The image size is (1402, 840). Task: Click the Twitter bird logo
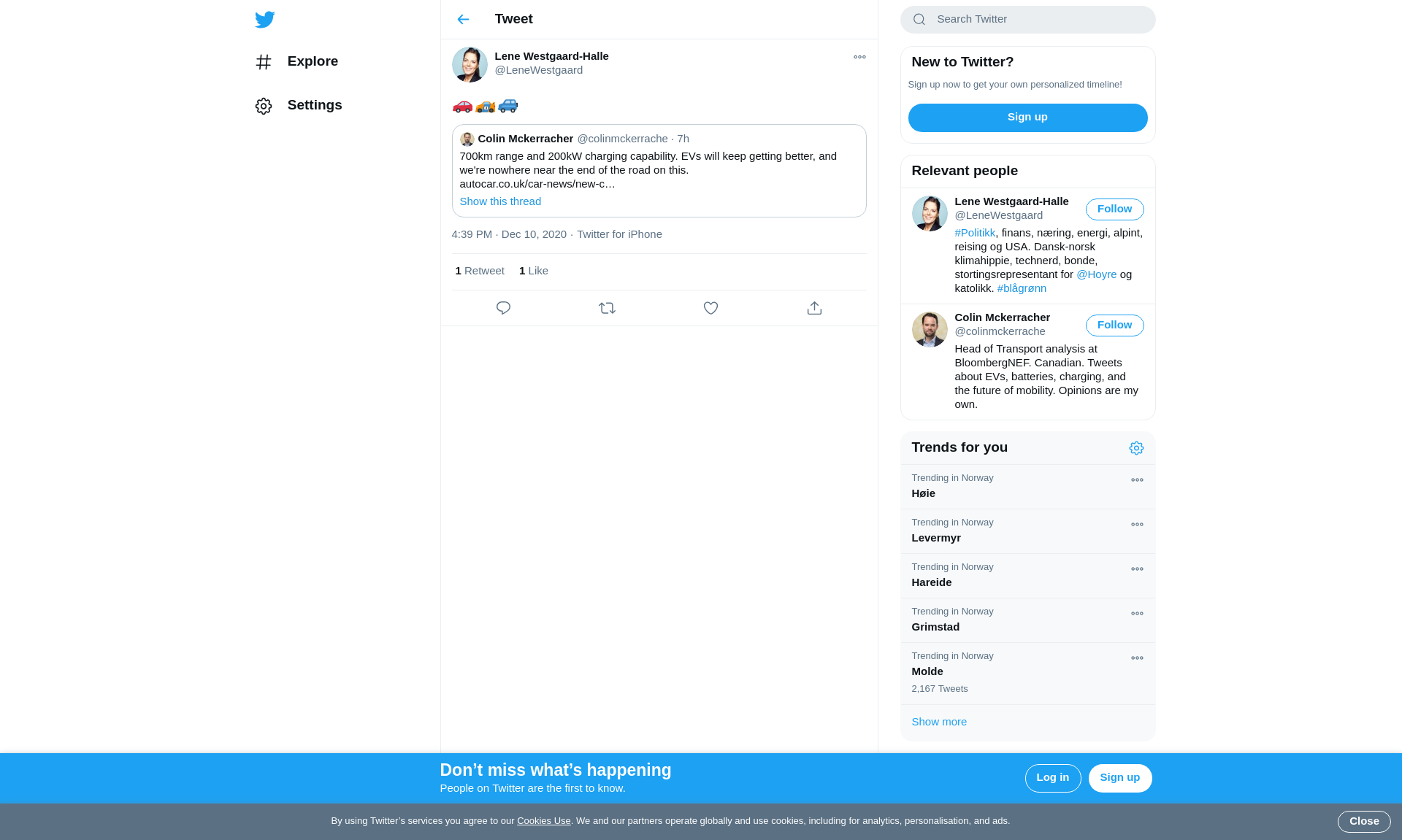[264, 20]
